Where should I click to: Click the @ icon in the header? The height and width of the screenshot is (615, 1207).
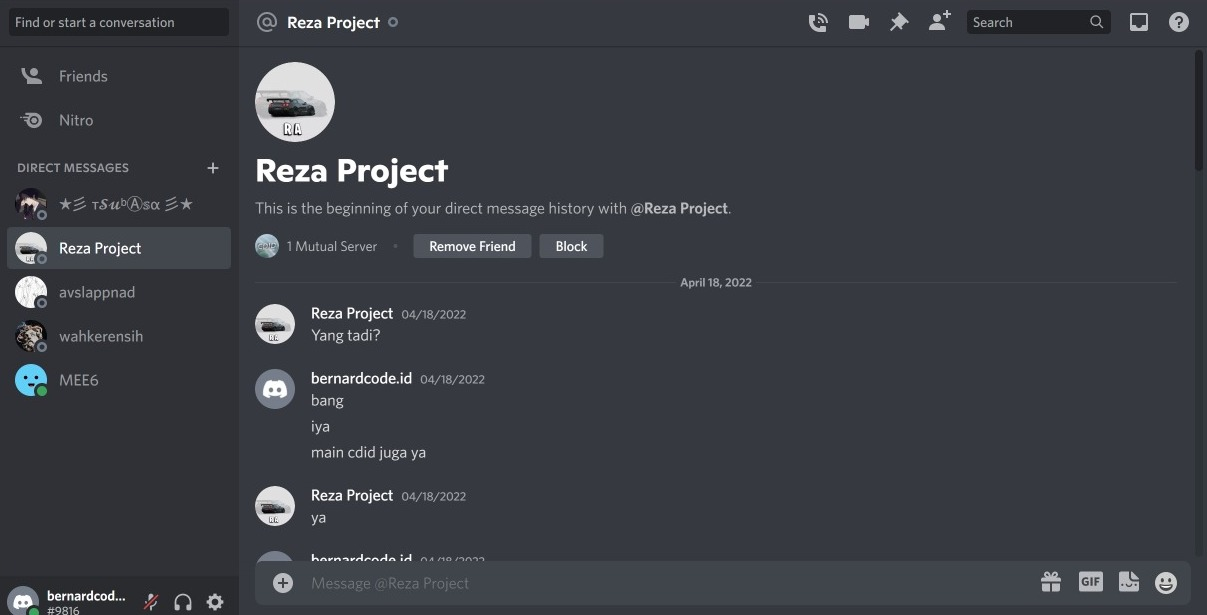(266, 22)
